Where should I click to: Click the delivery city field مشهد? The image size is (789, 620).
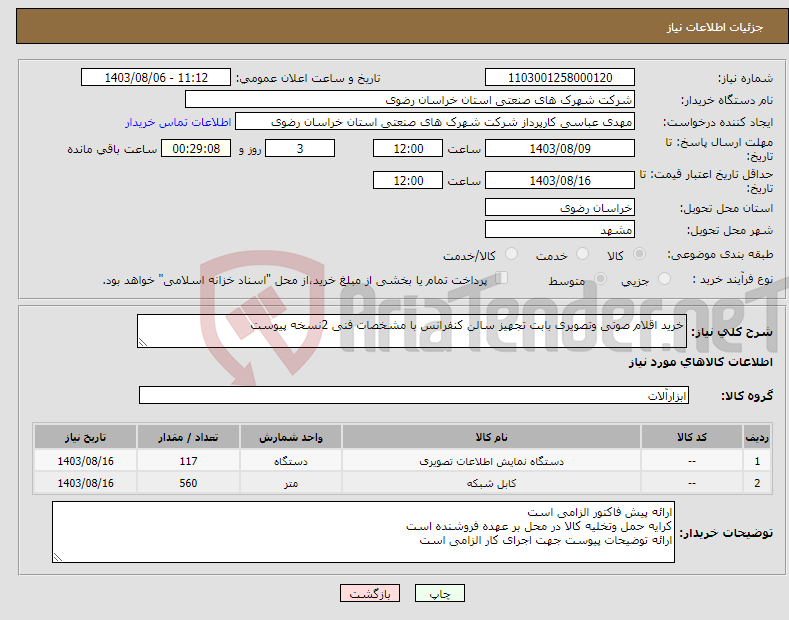point(560,229)
